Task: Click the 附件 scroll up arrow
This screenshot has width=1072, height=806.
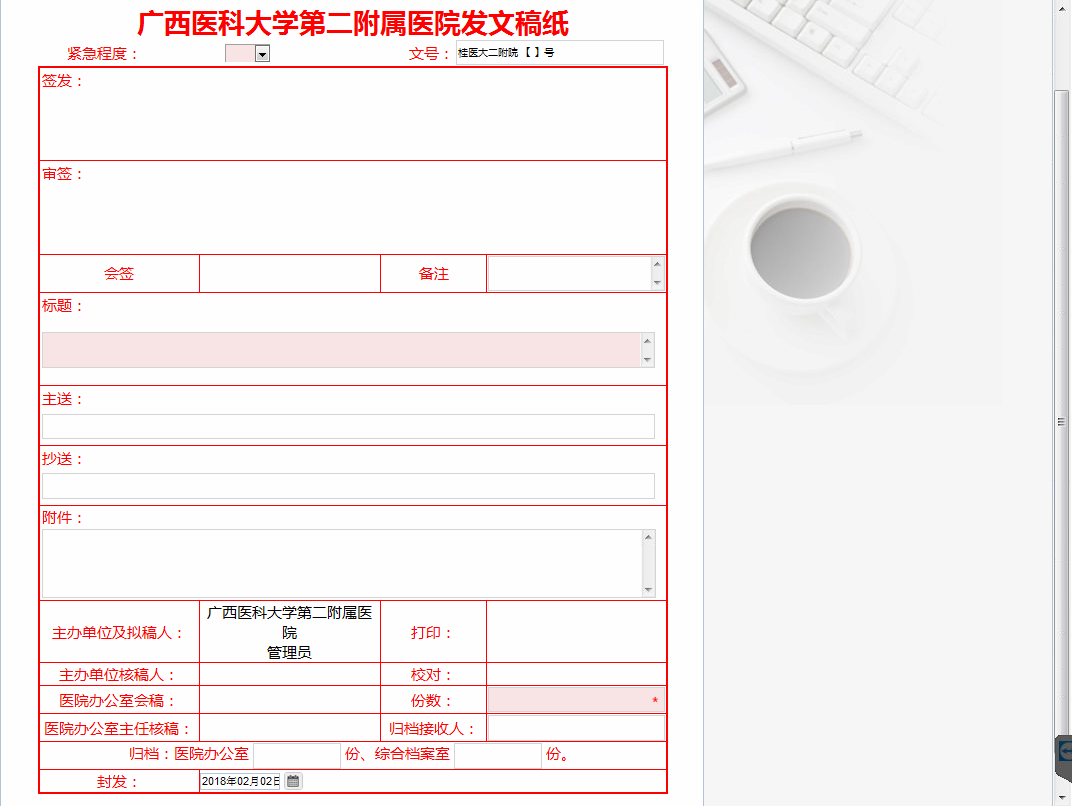Action: point(648,537)
